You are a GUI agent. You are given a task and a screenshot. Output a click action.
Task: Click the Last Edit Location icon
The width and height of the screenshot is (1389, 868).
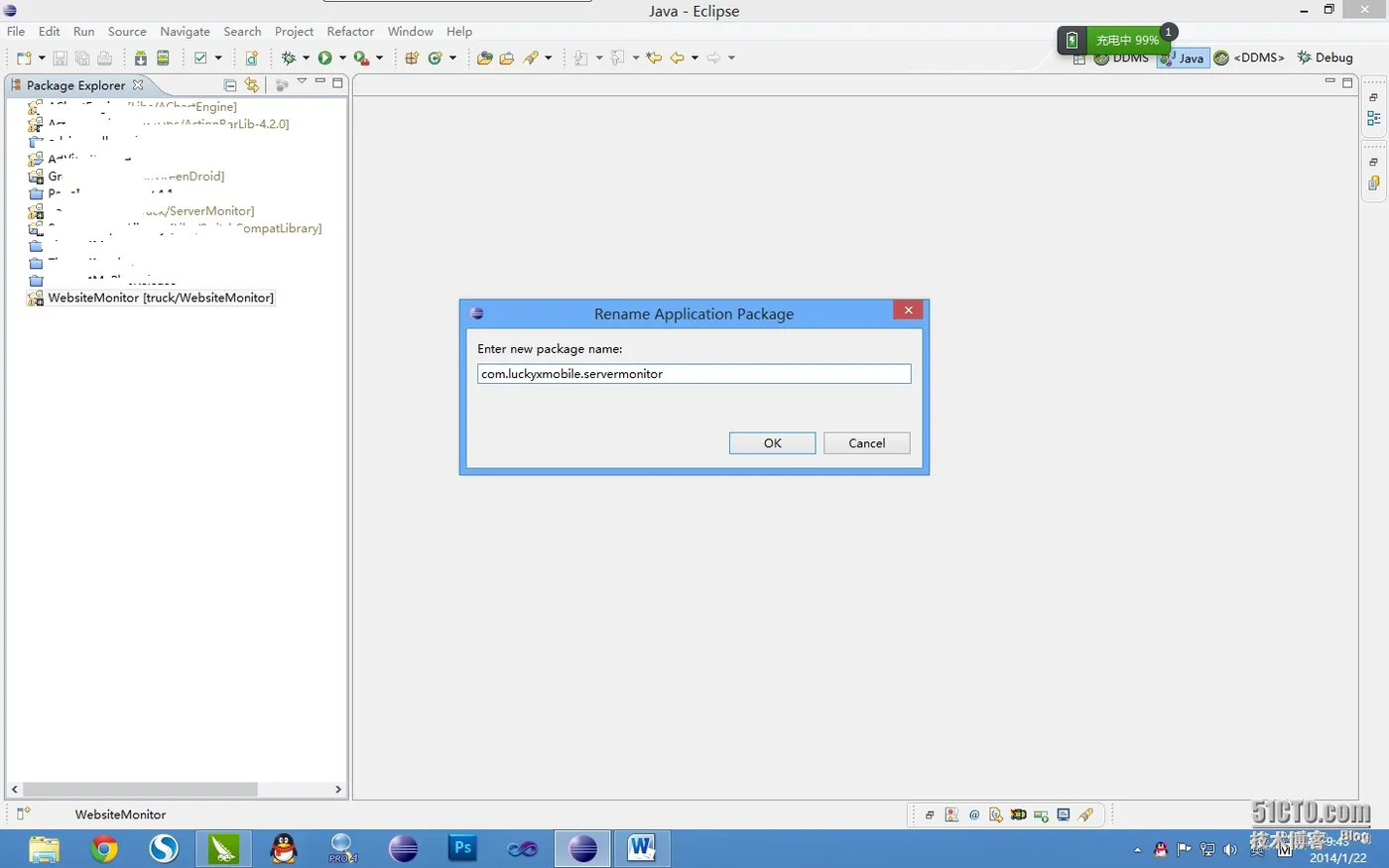(x=654, y=58)
